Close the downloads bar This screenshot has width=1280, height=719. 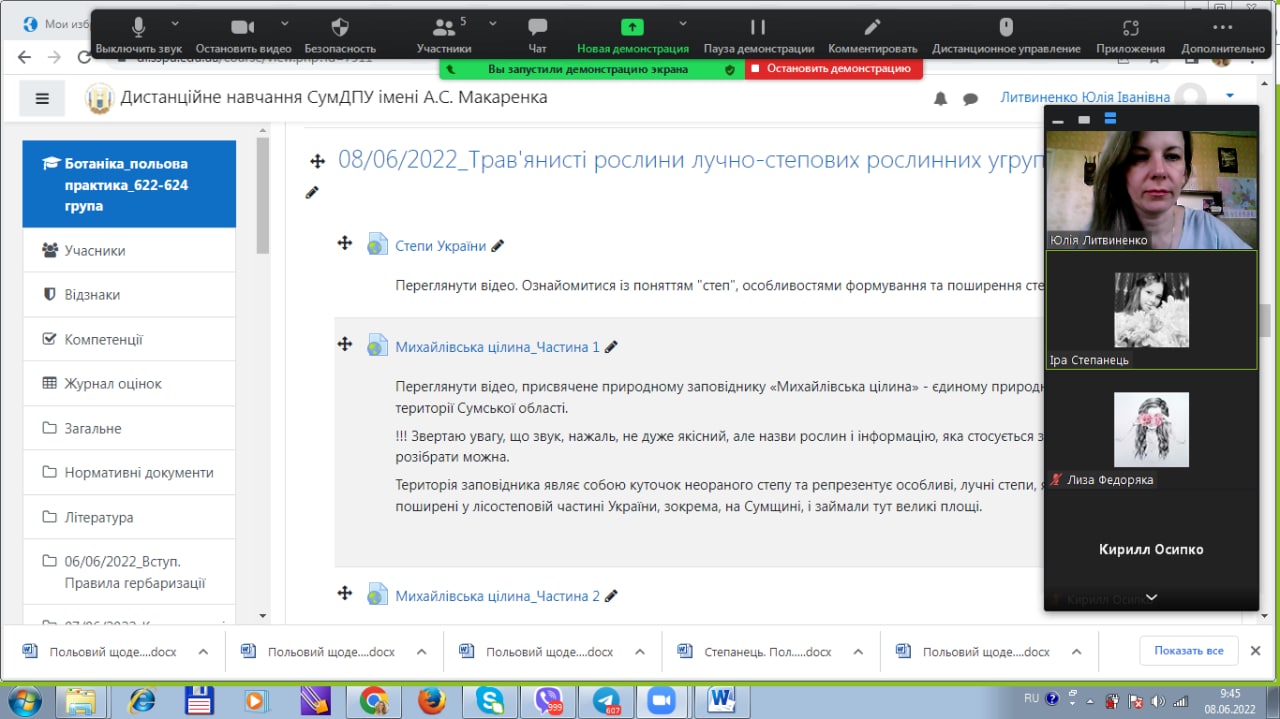[x=1256, y=651]
